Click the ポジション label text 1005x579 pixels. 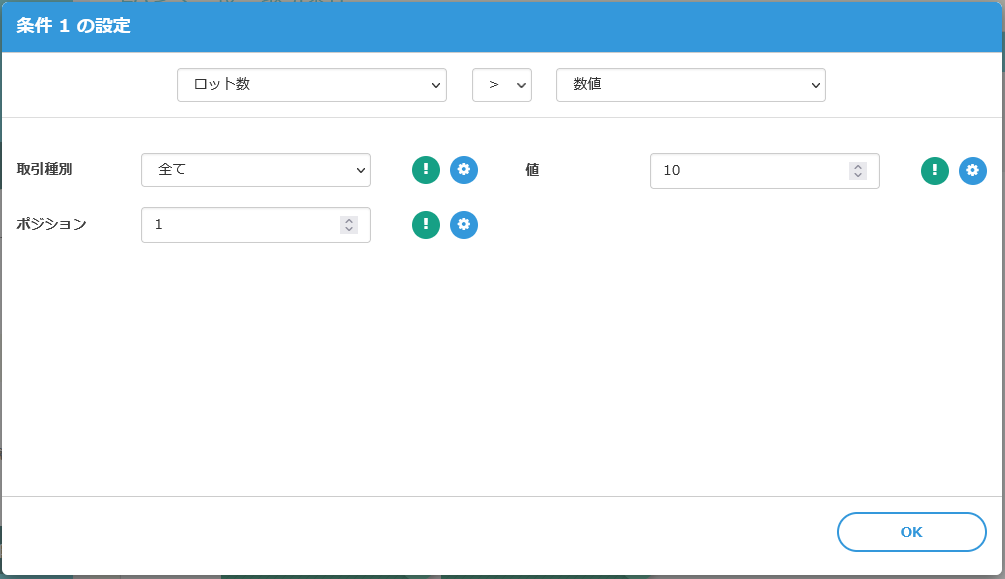(52, 224)
